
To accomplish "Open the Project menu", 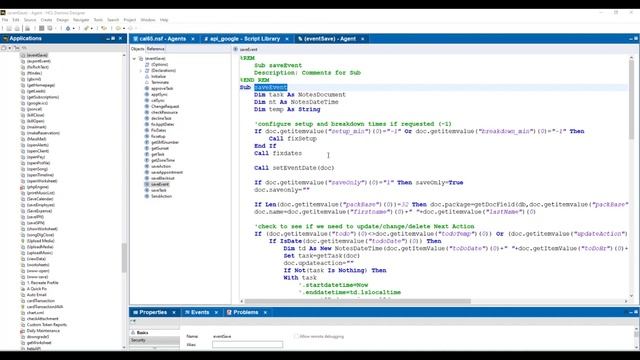I will 130,20.
